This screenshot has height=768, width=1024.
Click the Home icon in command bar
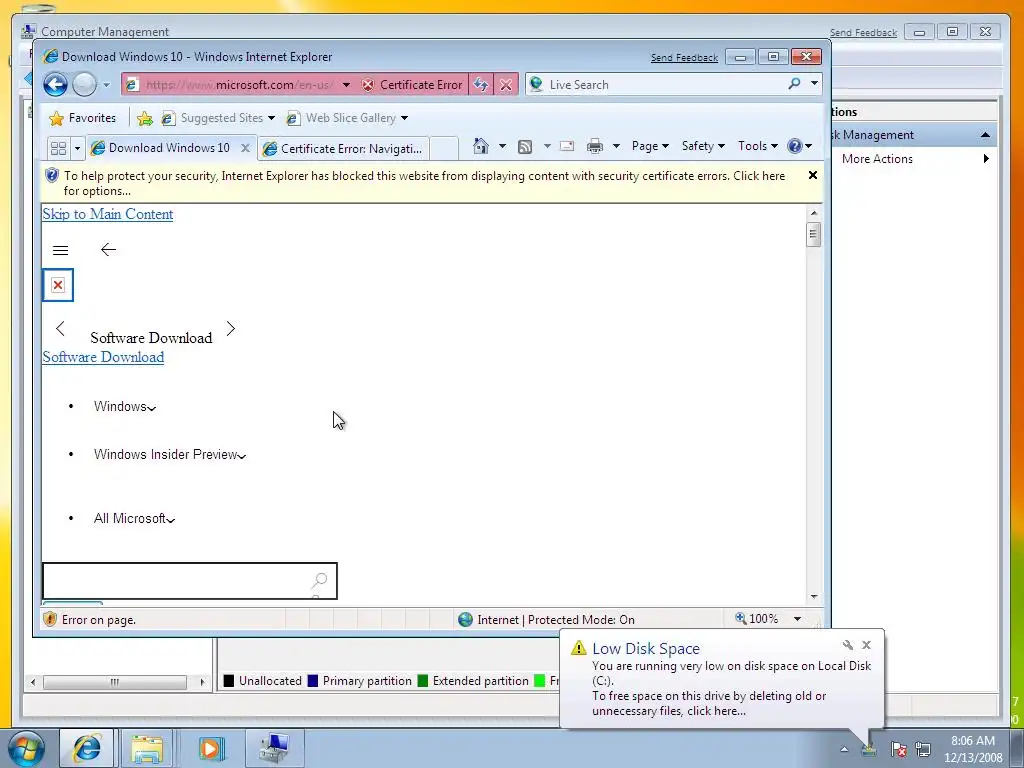pos(481,146)
